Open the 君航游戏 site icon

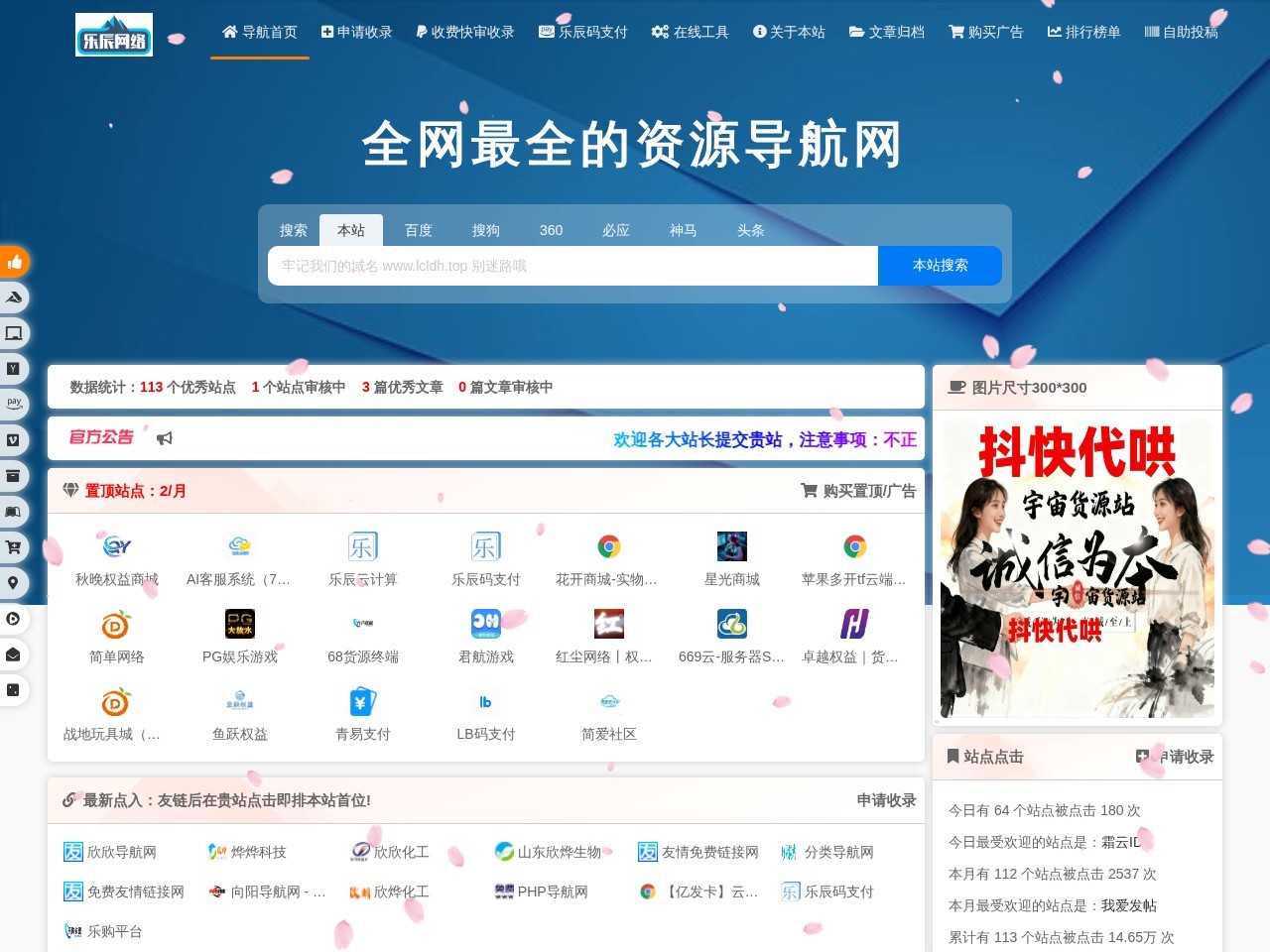tap(485, 624)
